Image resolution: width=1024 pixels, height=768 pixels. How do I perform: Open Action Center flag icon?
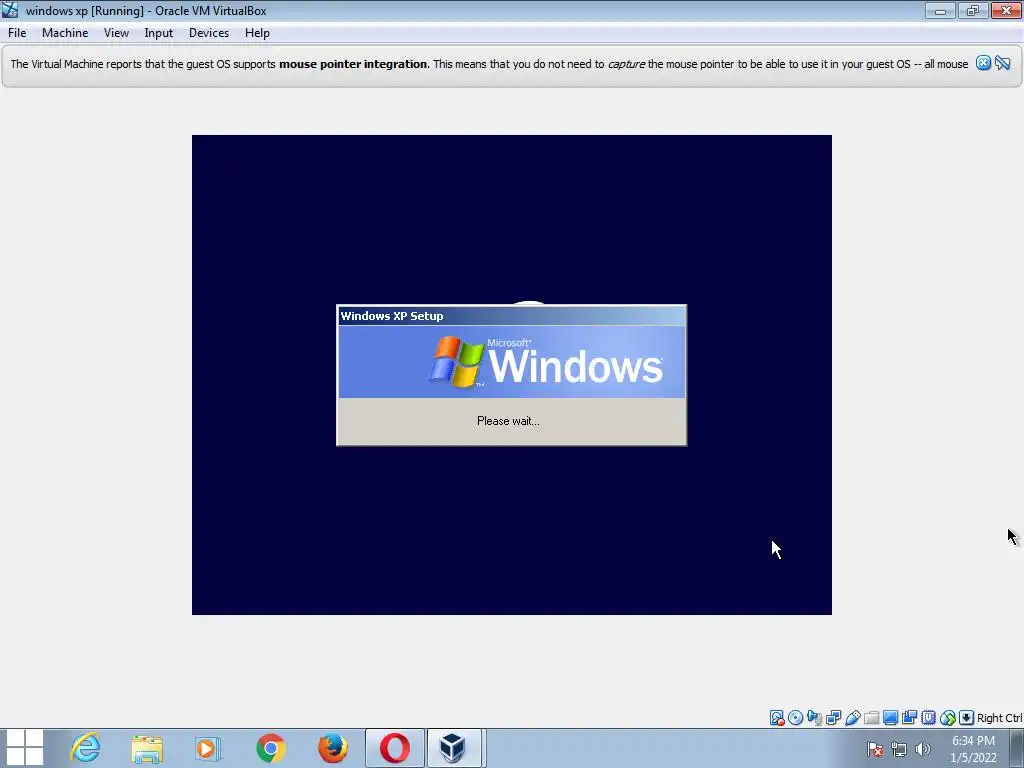tap(875, 749)
